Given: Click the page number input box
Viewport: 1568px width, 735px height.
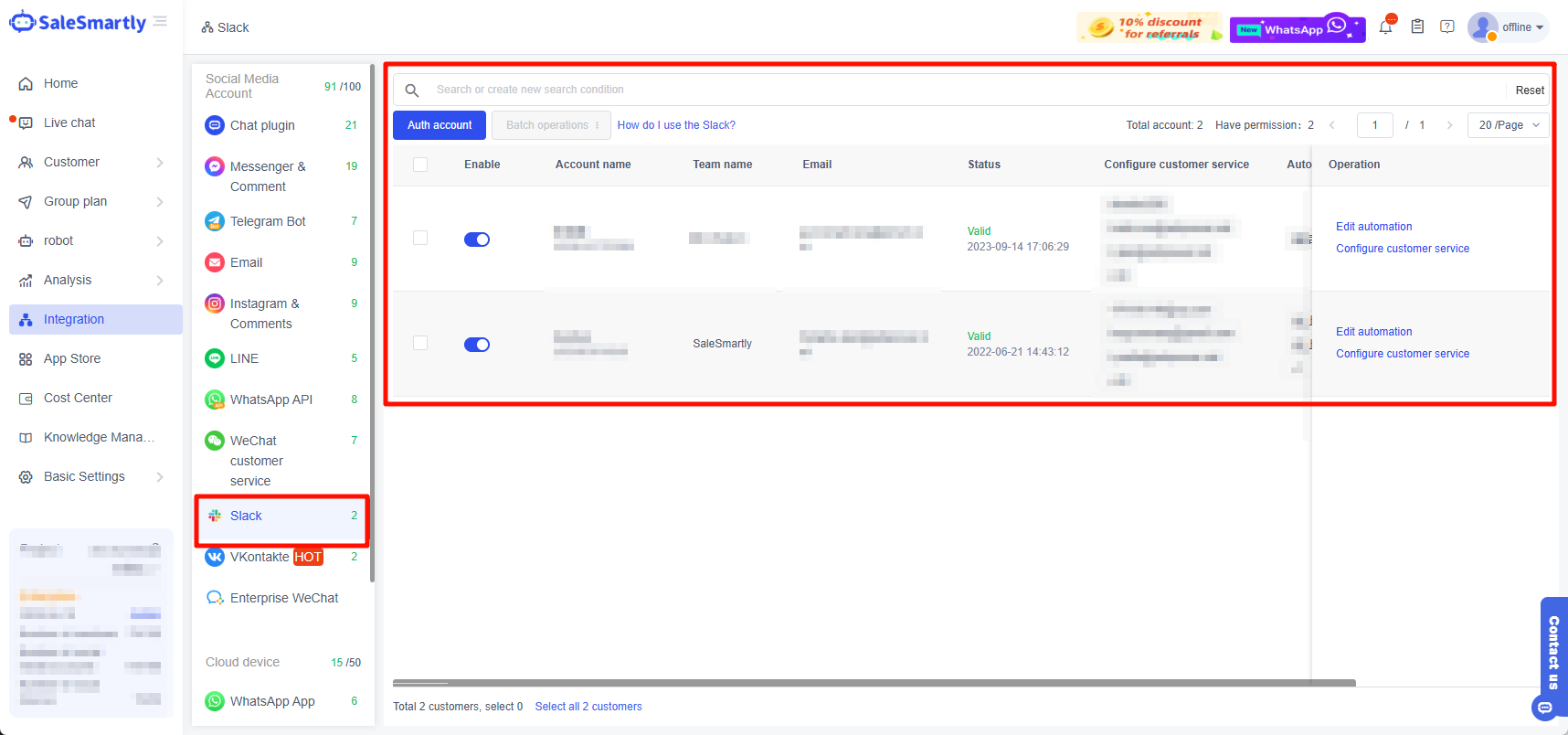Looking at the screenshot, I should click(x=1374, y=125).
